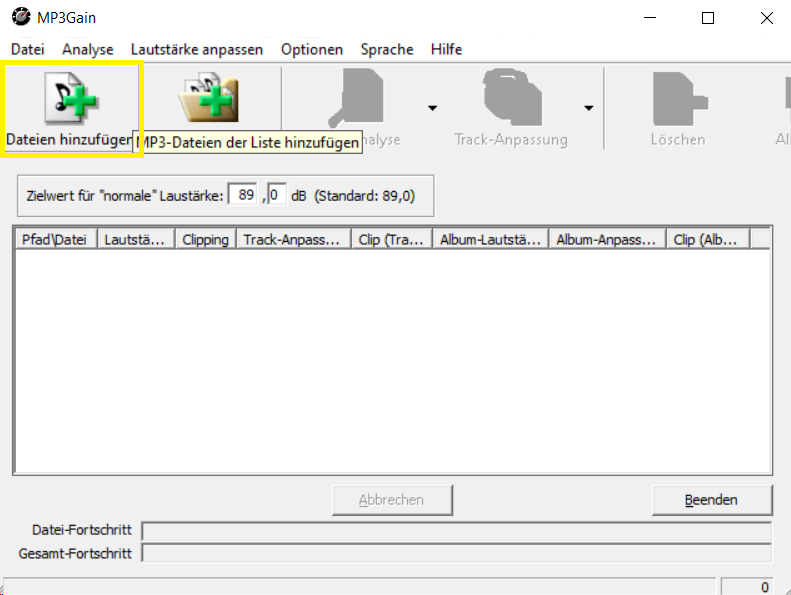Click the Dateien hinzufügen toolbar icon
The image size is (791, 595).
tap(70, 98)
